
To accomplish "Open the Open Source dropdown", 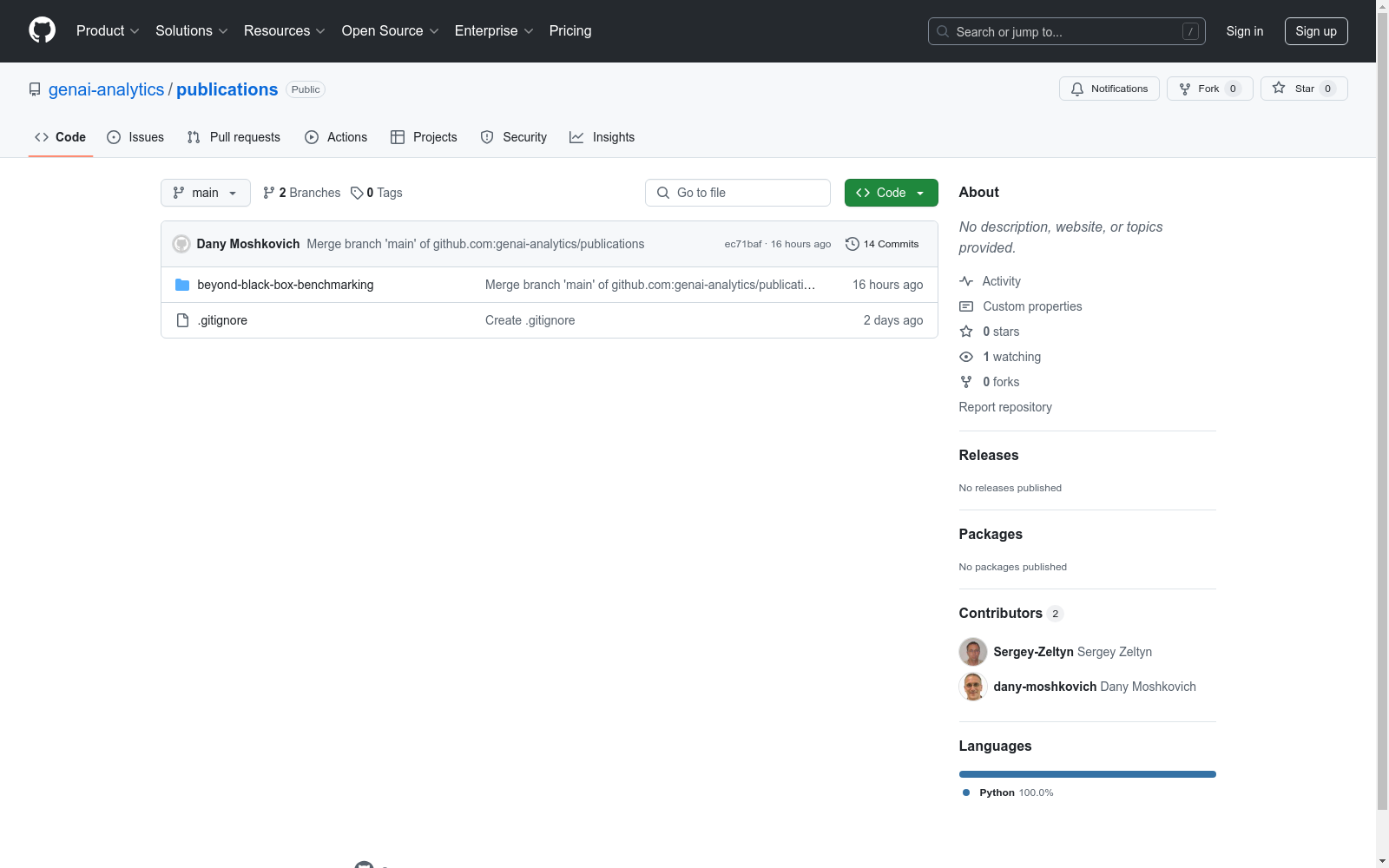I will tap(391, 31).
